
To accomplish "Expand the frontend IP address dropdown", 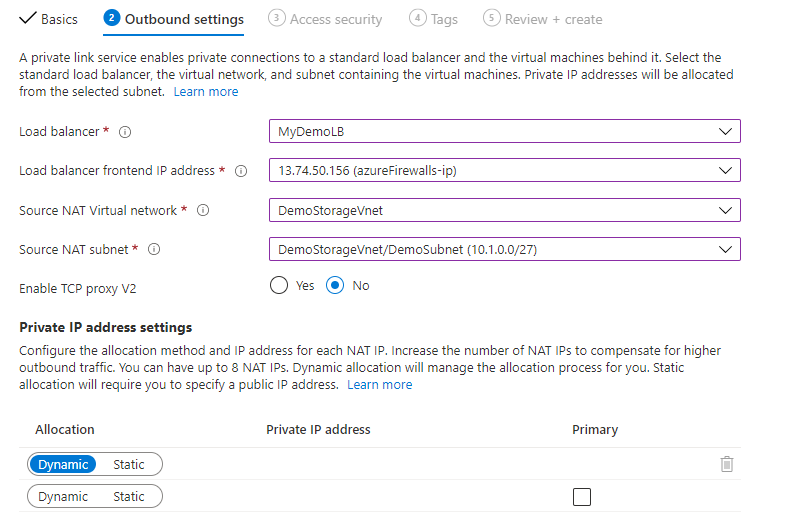I will click(504, 171).
